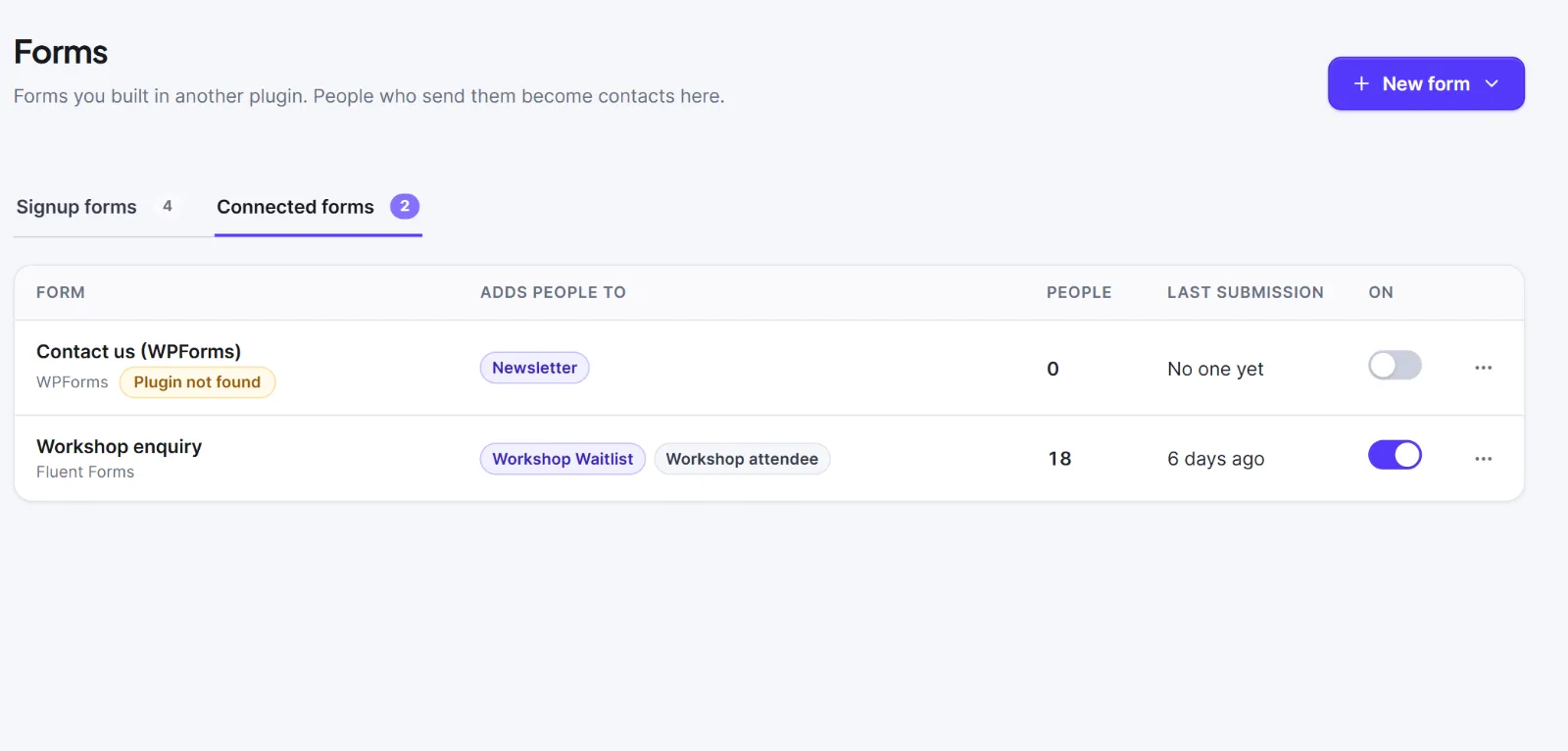The height and width of the screenshot is (751, 1568).
Task: Open the Contact us (WPForms) form
Action: [138, 351]
